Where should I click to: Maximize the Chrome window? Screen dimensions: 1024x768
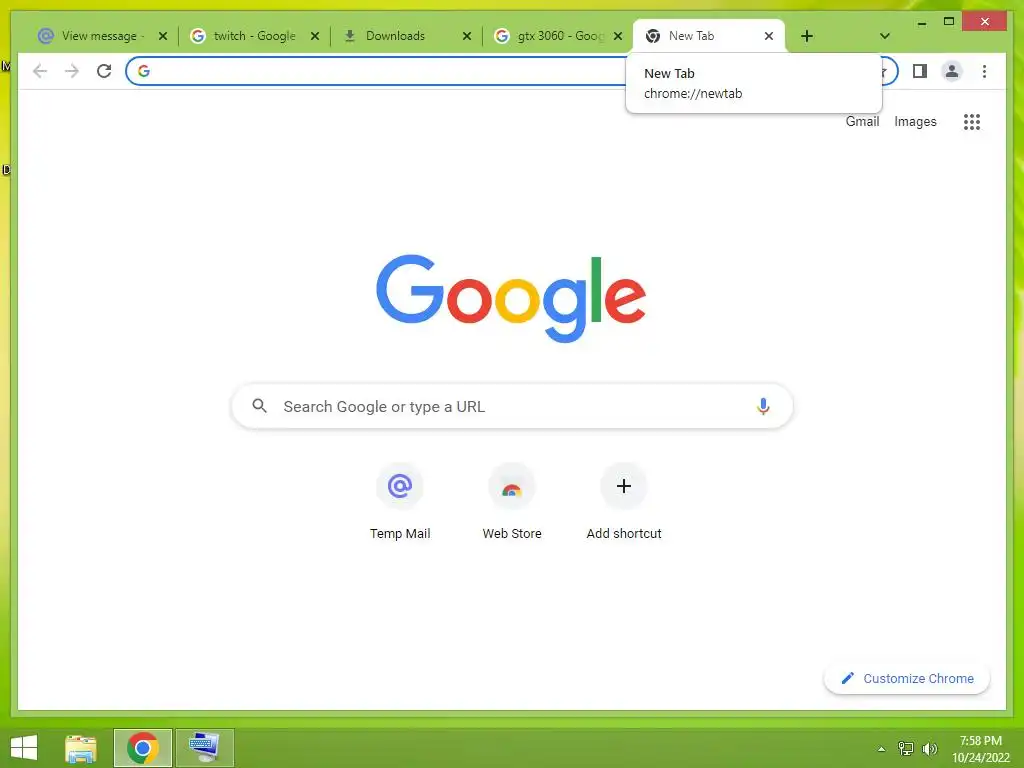tap(949, 22)
